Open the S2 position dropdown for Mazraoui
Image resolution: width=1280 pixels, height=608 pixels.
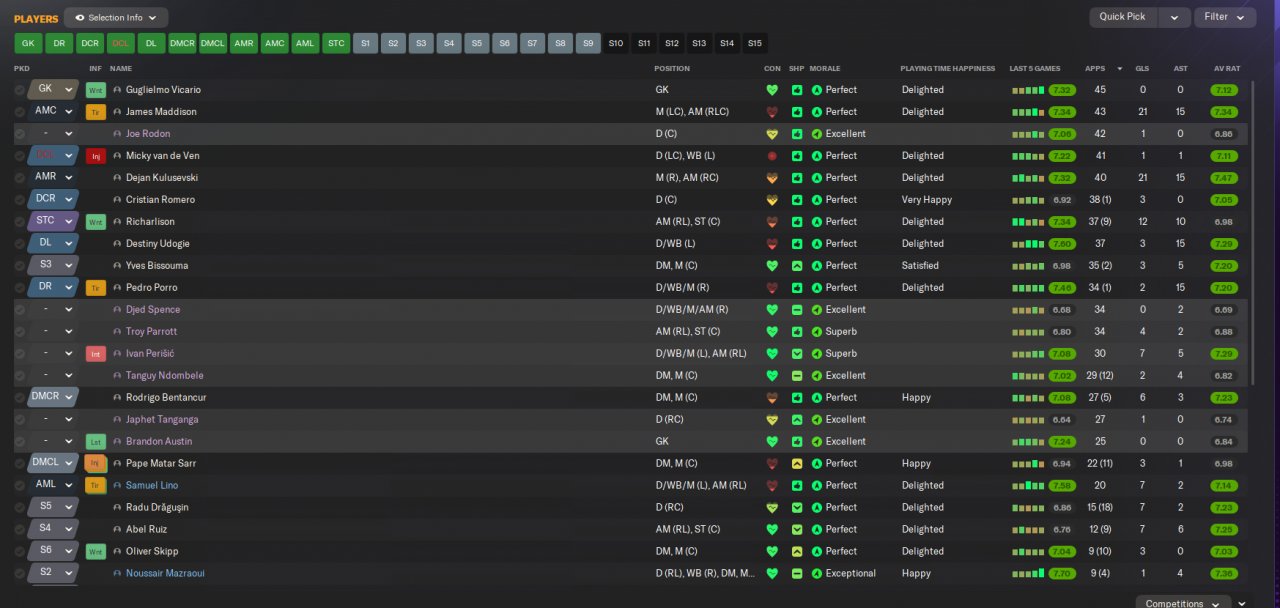pyautogui.click(x=53, y=574)
